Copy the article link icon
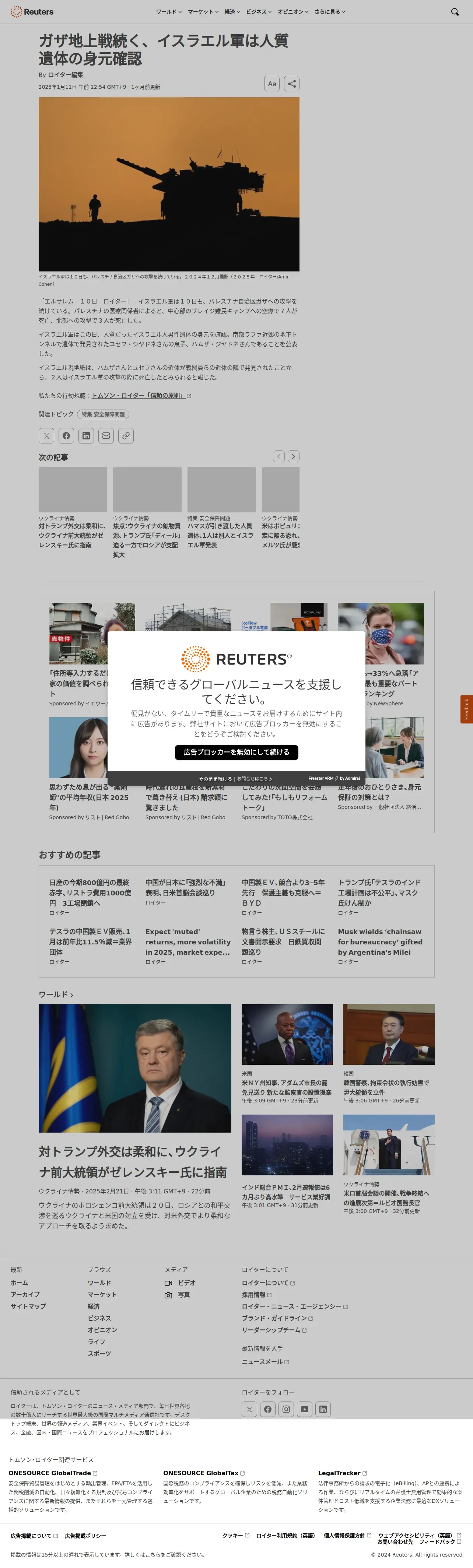Viewport: 473px width, 1568px height. click(126, 436)
